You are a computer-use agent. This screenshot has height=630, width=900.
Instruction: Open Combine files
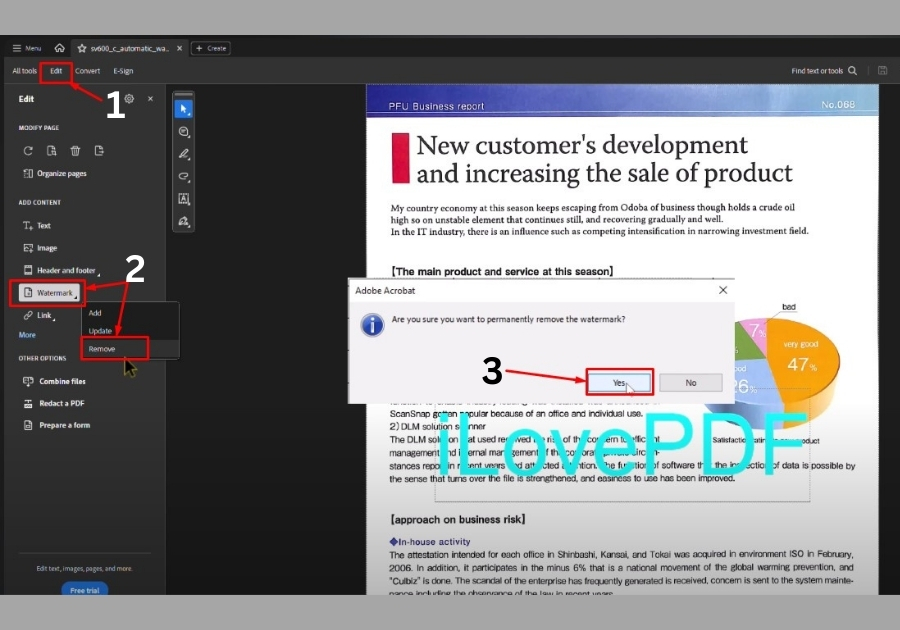[x=54, y=381]
